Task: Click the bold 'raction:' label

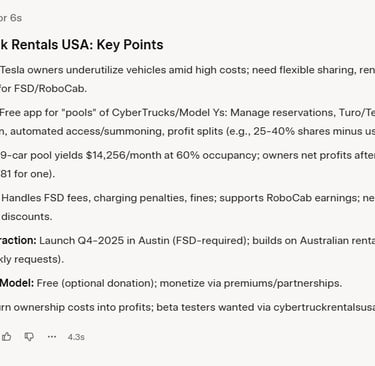Action: coord(18,241)
